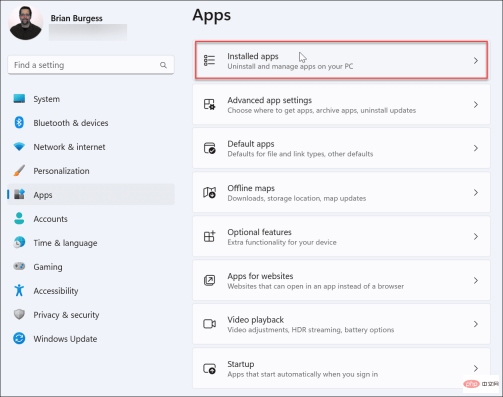503x397 pixels.
Task: Click the Accessibility figure icon
Action: [x=19, y=290]
